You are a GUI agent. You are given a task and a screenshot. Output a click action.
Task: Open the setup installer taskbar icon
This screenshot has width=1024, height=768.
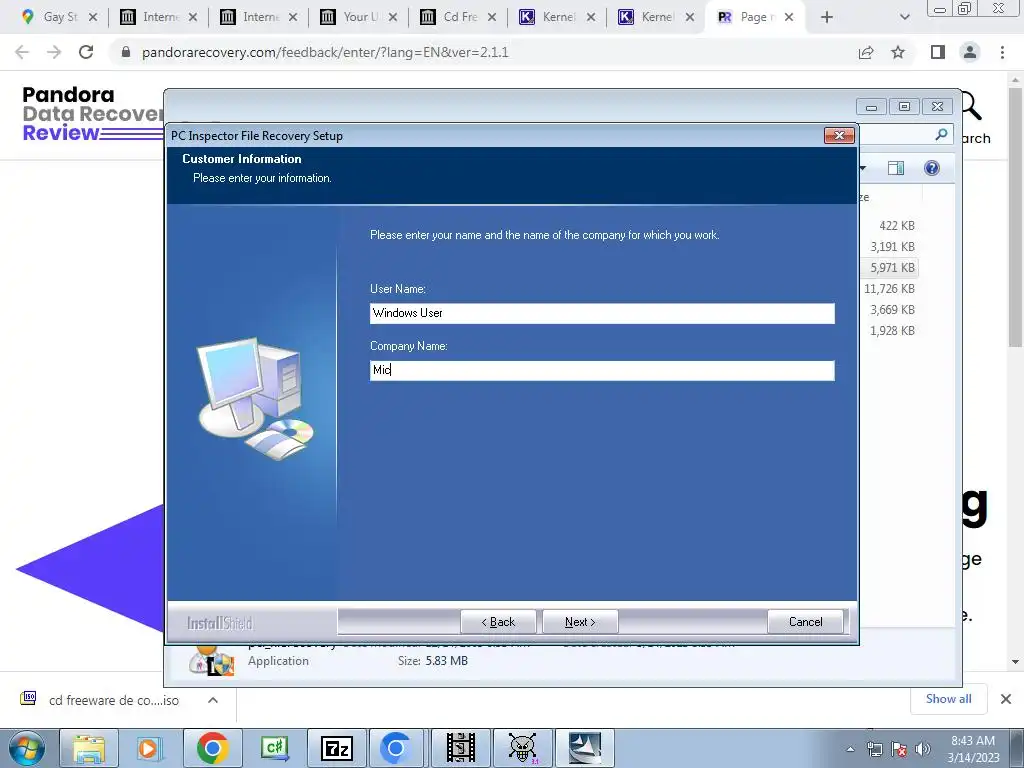point(584,748)
